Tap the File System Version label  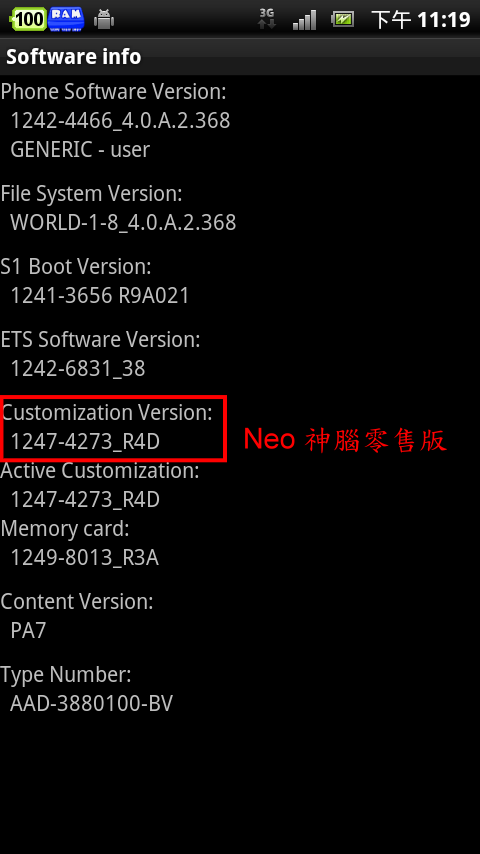click(91, 193)
